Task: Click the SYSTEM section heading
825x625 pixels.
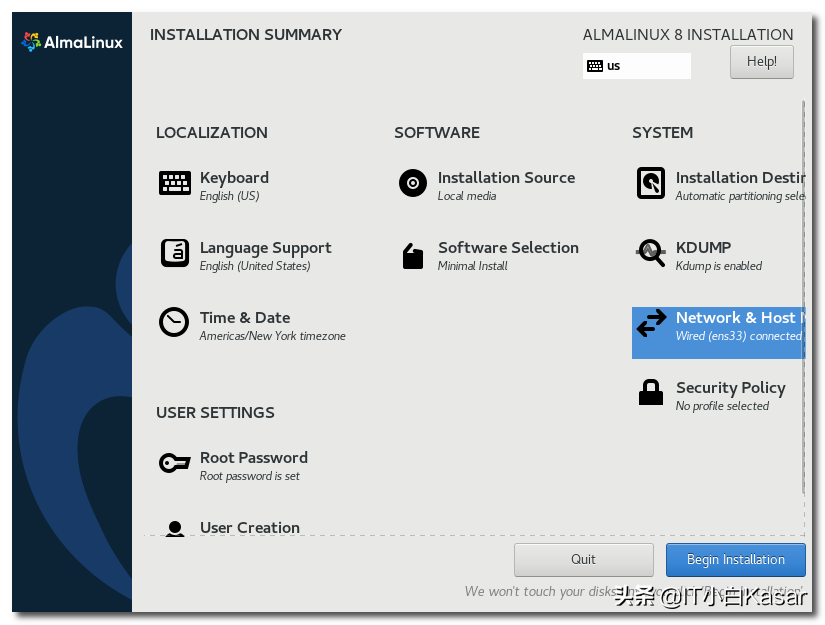Action: point(662,133)
